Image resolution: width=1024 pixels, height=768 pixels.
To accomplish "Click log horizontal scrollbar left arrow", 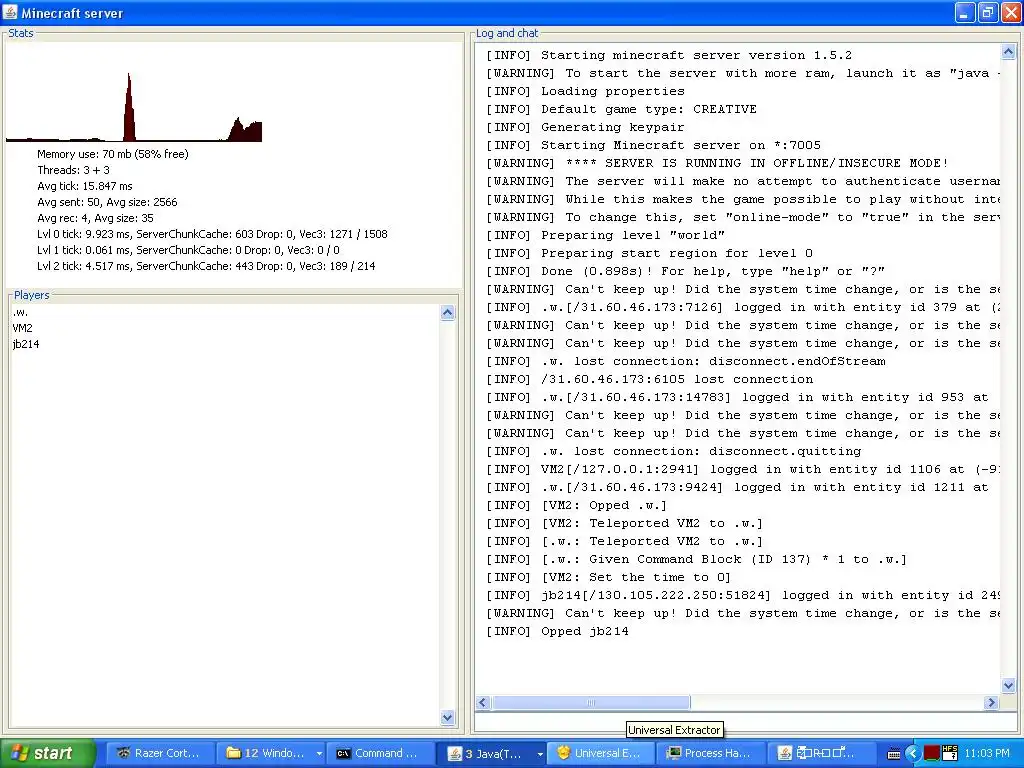I will (483, 703).
